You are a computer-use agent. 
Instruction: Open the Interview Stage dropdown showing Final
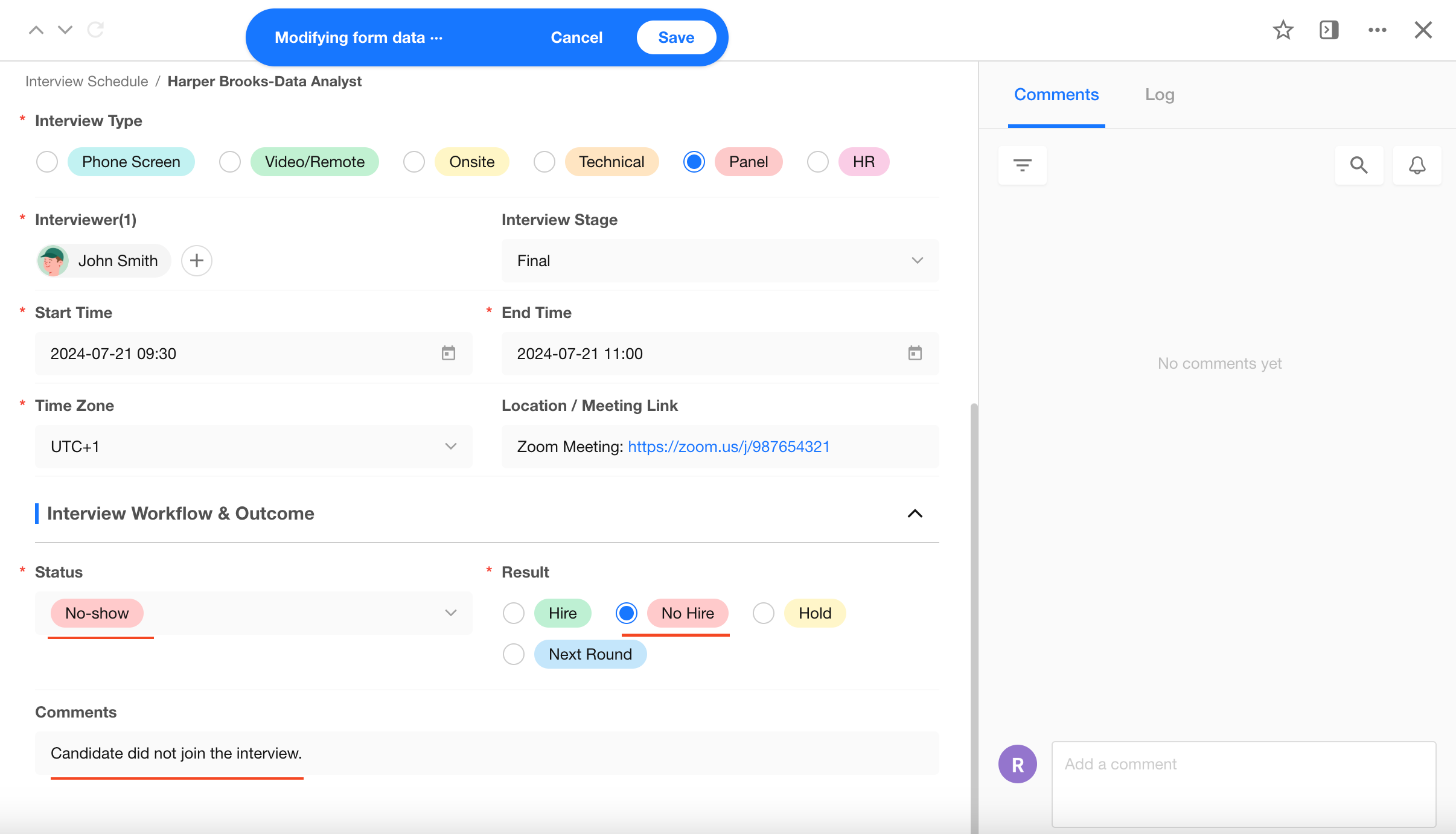(x=720, y=261)
